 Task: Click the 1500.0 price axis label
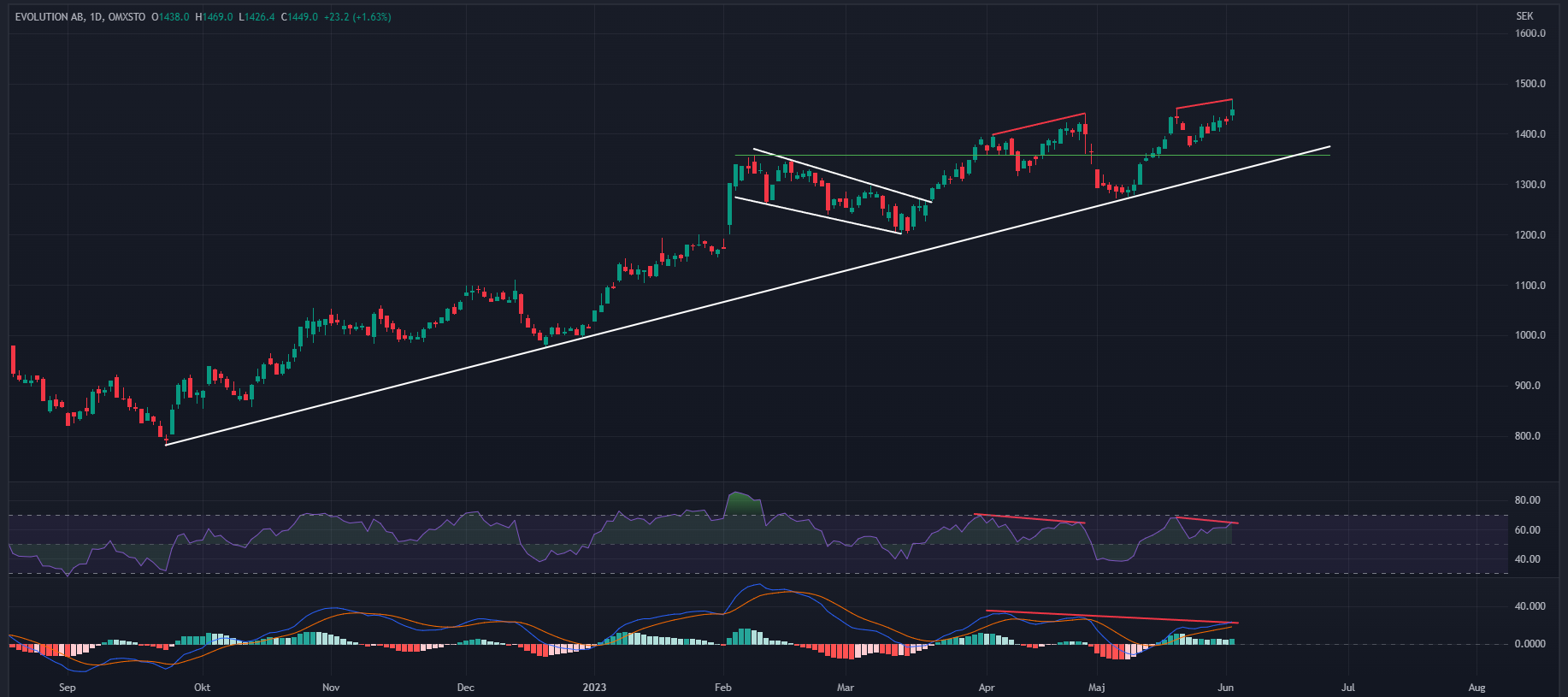click(x=1530, y=84)
